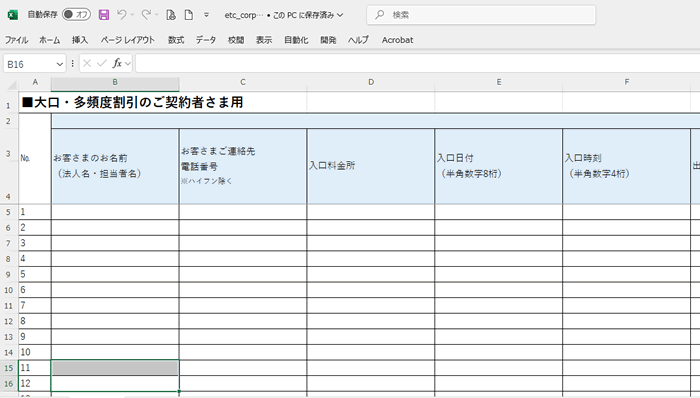Toggle the AutoSave switch
Image resolution: width=700 pixels, height=398 pixels.
click(x=76, y=15)
